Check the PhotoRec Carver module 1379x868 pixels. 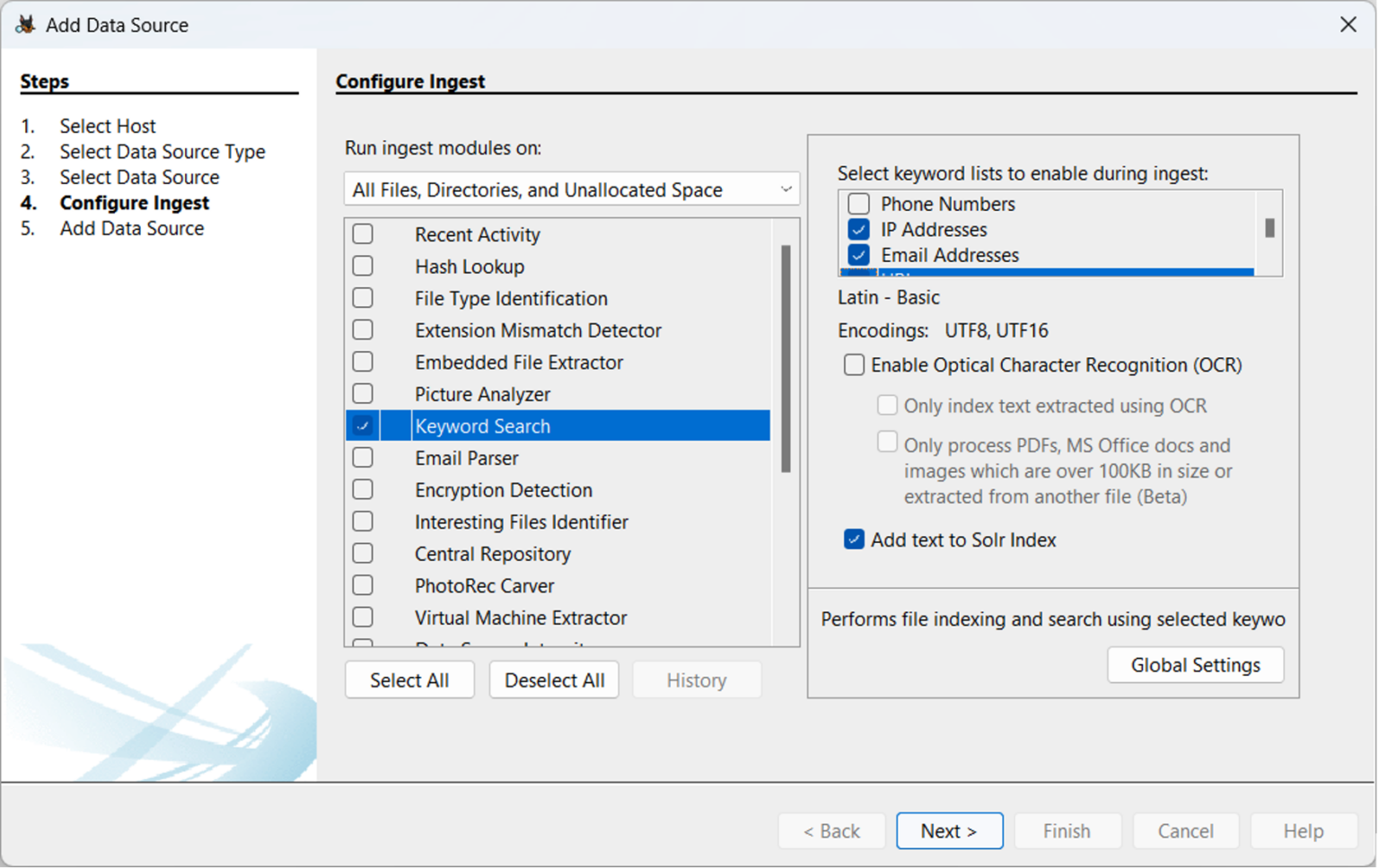363,584
